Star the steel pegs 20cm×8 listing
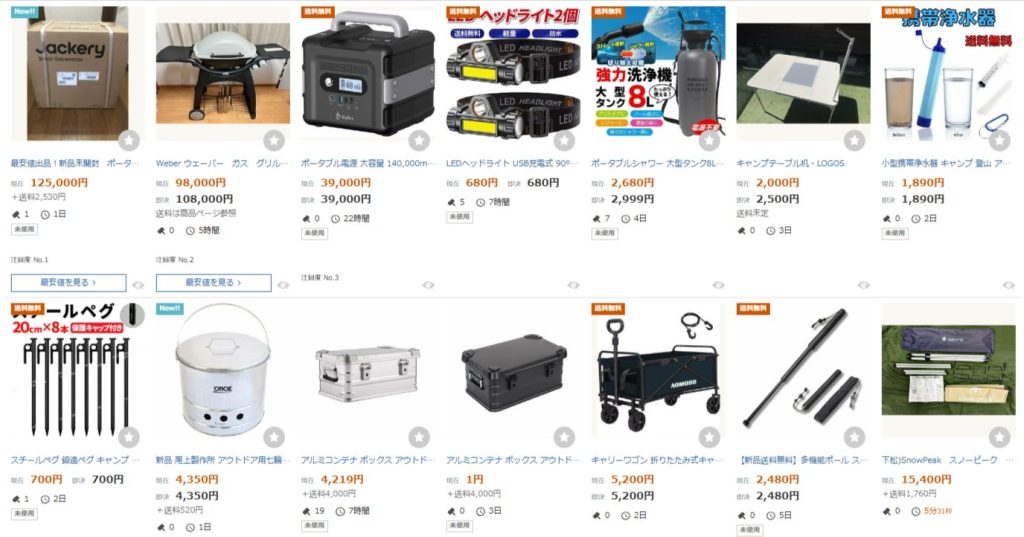The height and width of the screenshot is (537, 1024). [x=129, y=436]
